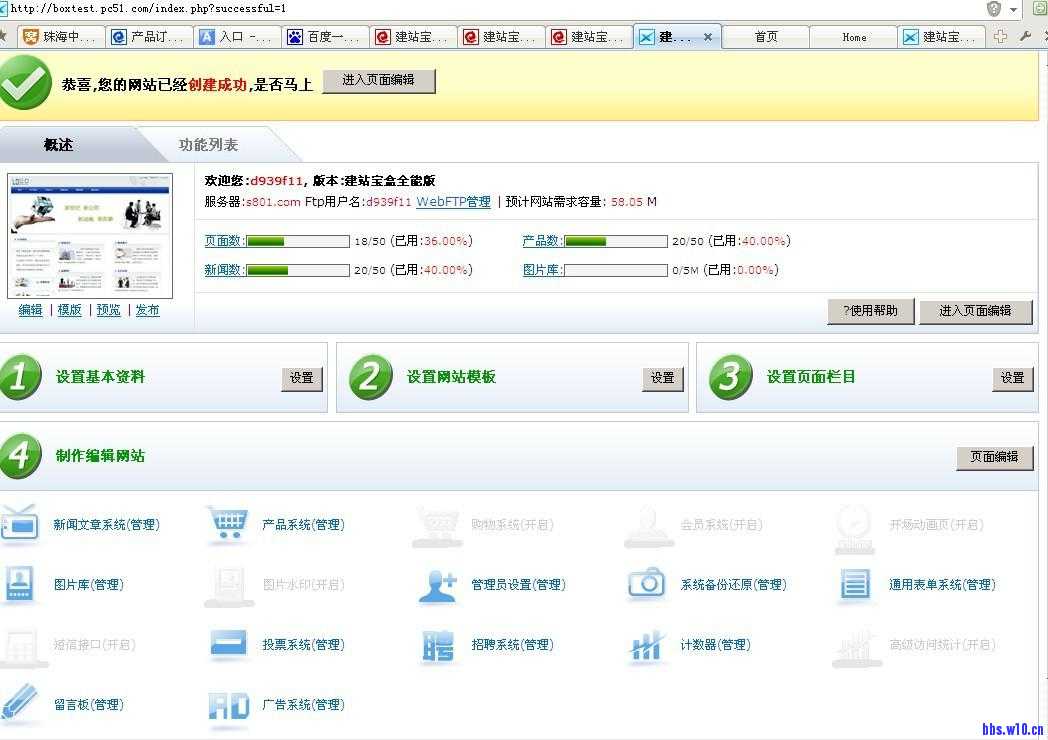
Task: Click the guestbook pencil icon
Action: click(x=20, y=703)
